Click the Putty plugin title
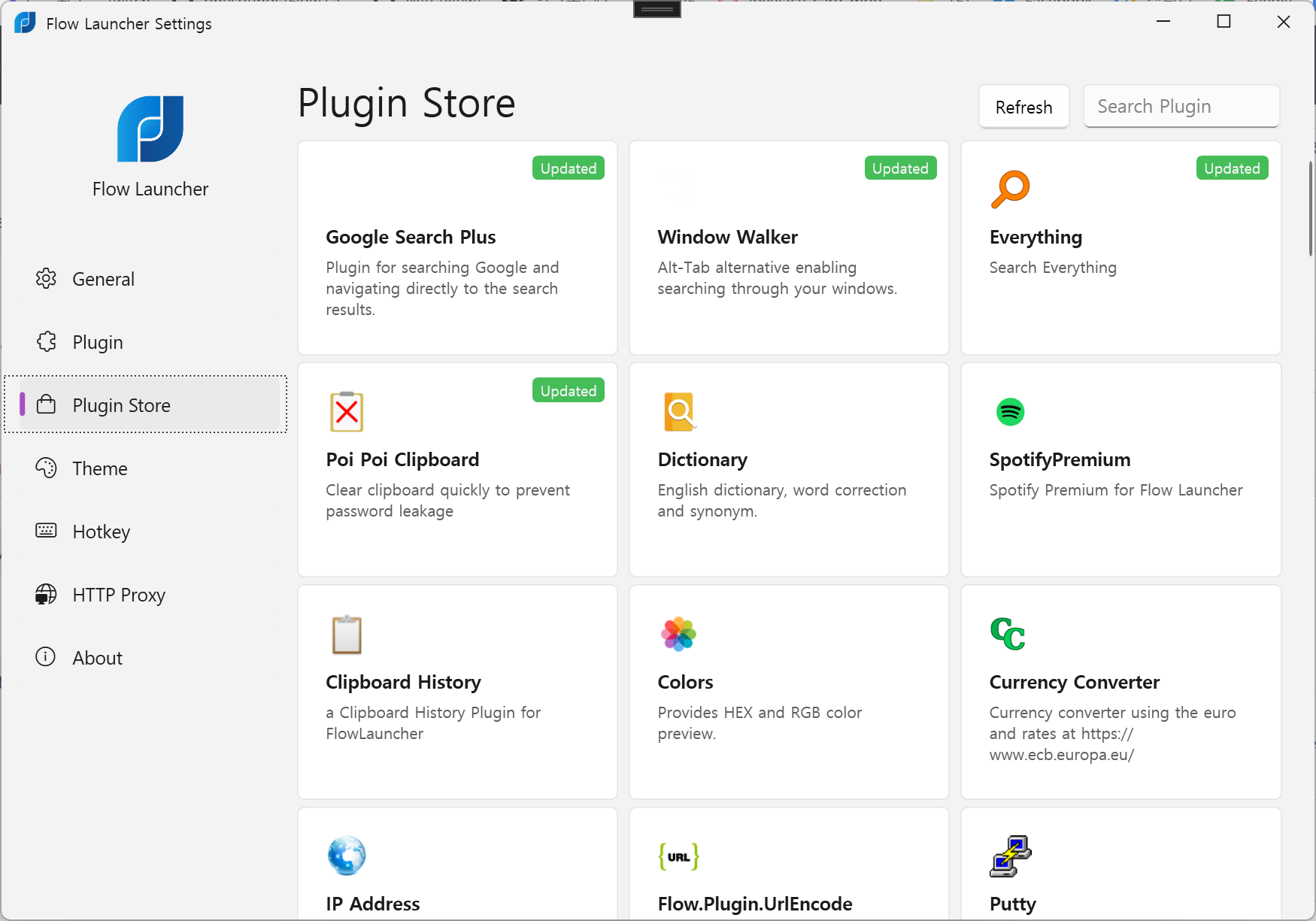The height and width of the screenshot is (921, 1316). tap(1012, 904)
